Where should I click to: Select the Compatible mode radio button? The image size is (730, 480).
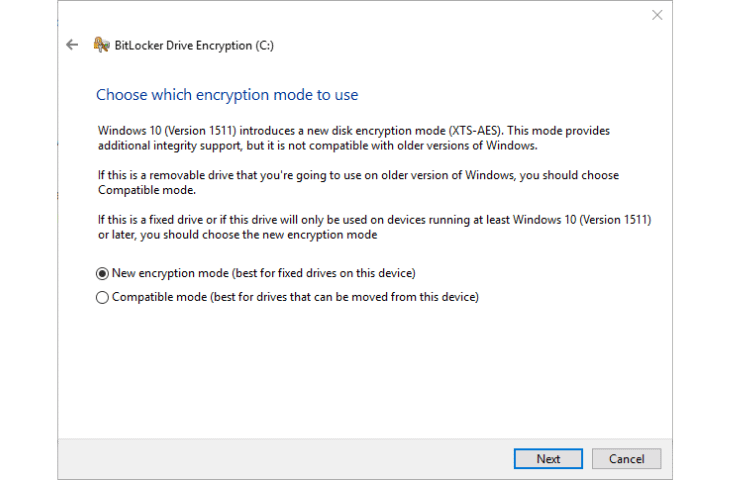(102, 297)
